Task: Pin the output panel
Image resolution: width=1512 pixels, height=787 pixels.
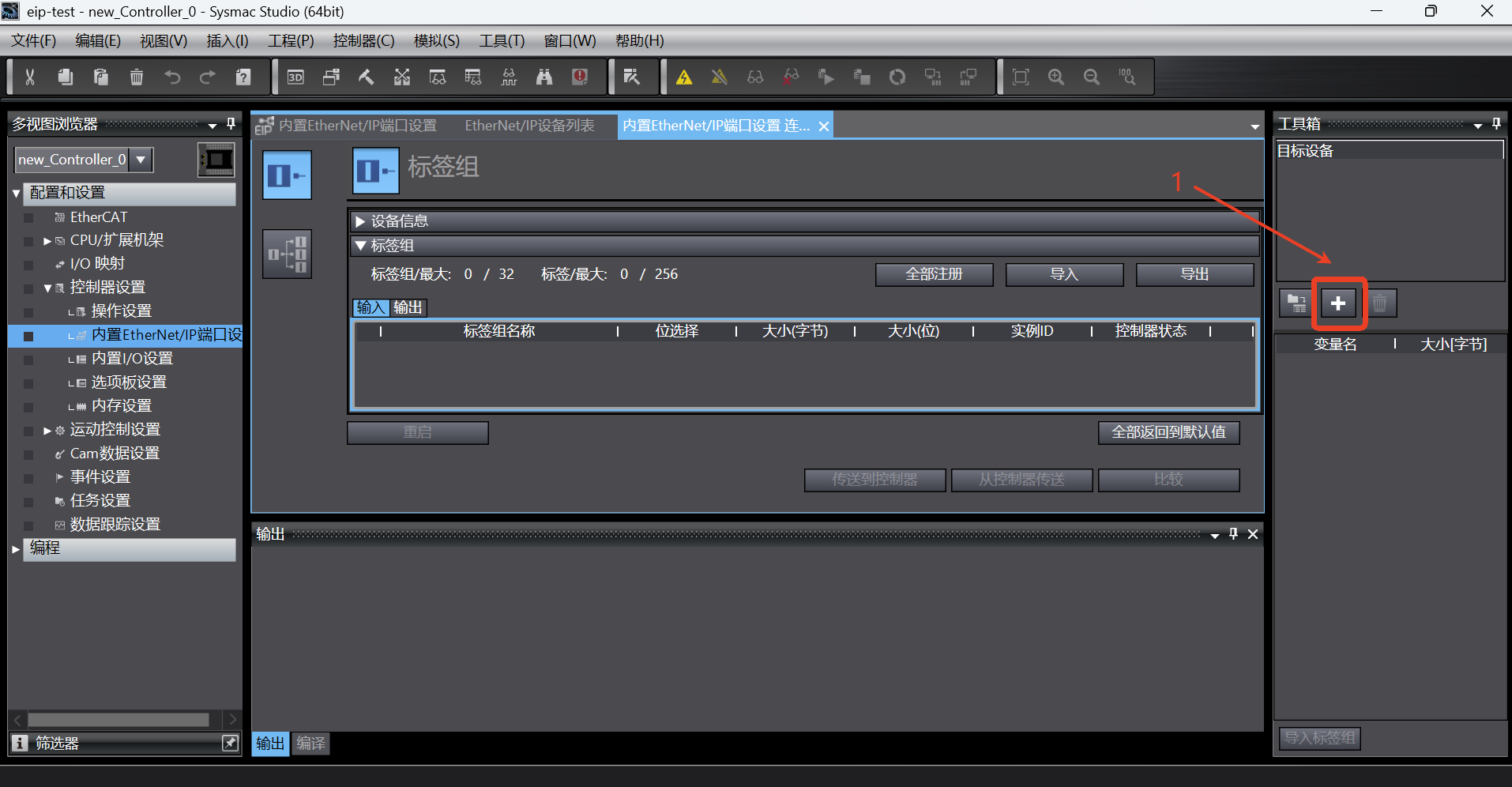Action: (1233, 534)
